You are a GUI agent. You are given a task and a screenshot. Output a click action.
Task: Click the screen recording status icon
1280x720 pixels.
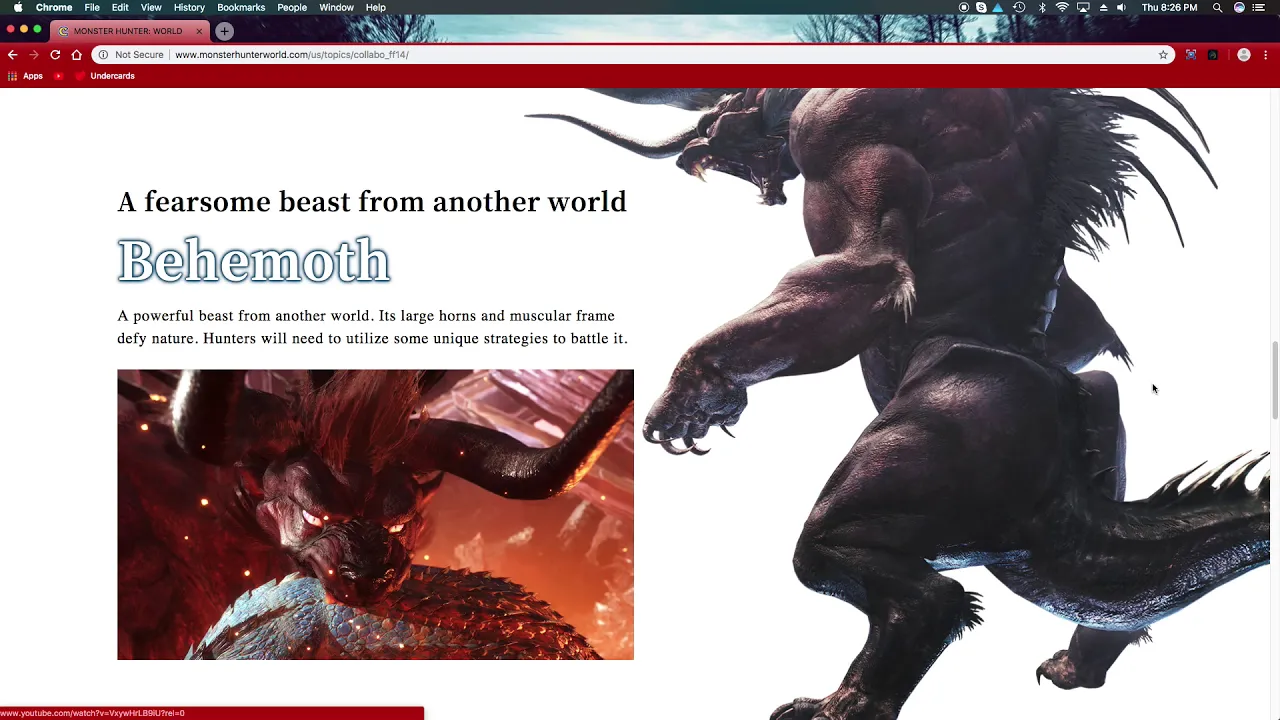tap(964, 7)
